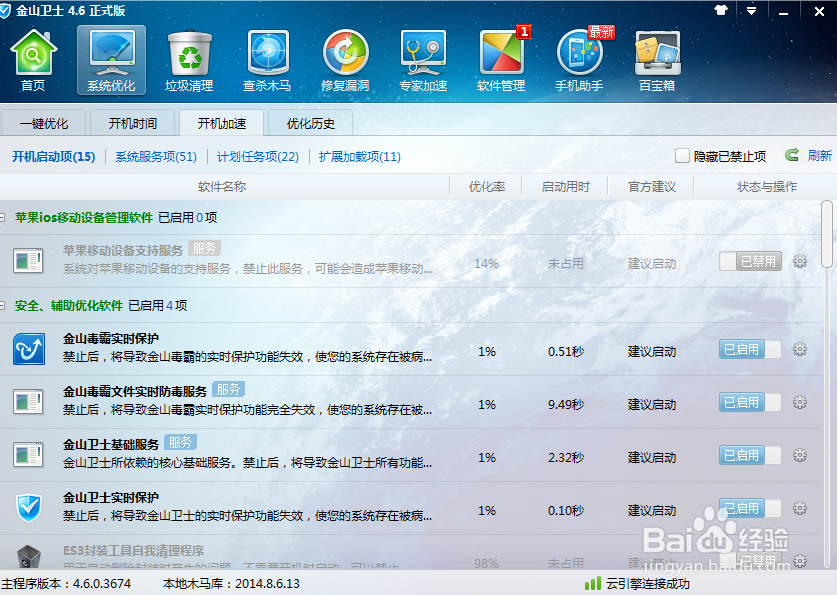Viewport: 837px width, 595px height.
Task: Click the 0.51秒 startup time value
Action: (566, 352)
